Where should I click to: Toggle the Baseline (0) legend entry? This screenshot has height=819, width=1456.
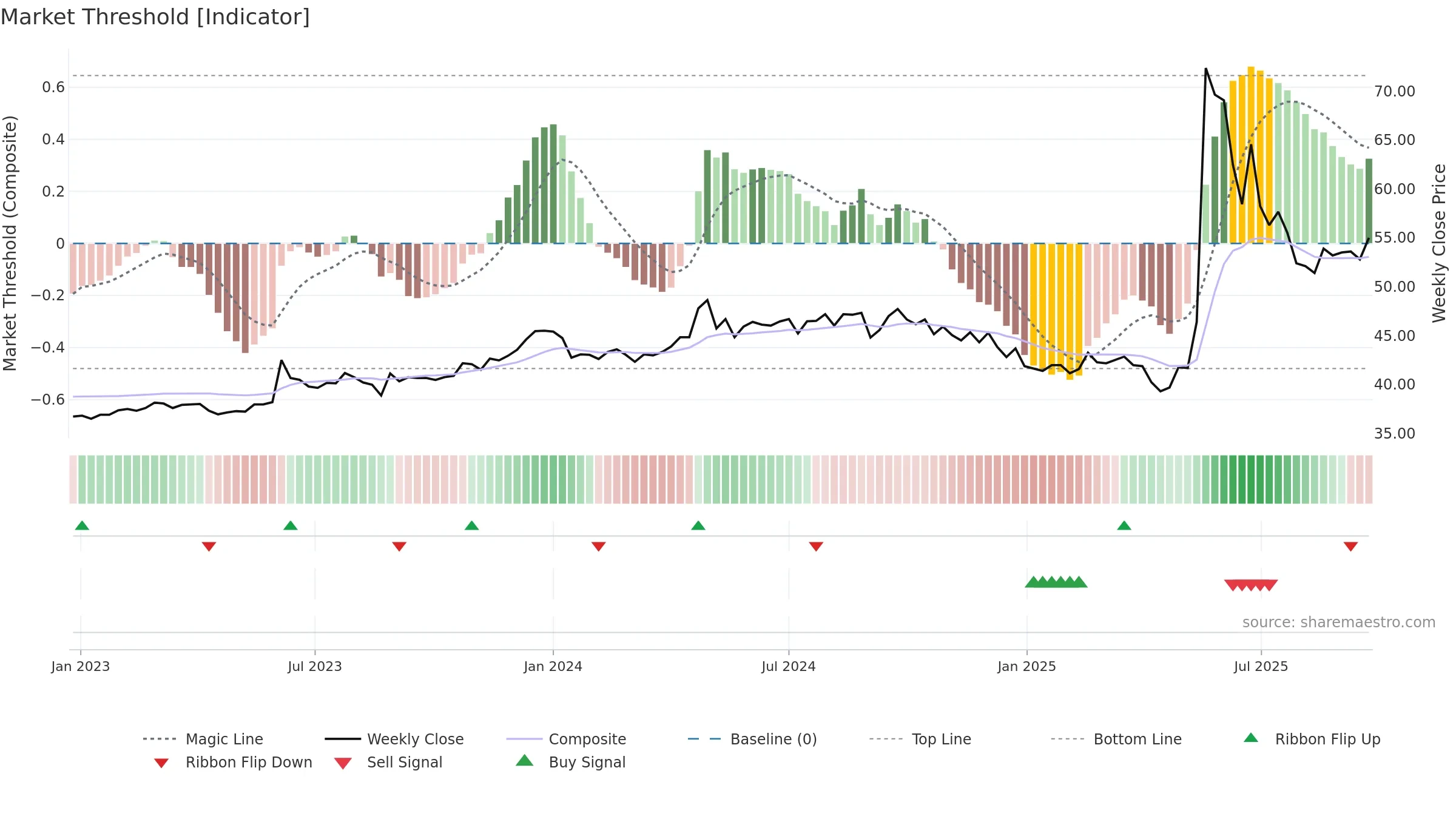tap(752, 739)
